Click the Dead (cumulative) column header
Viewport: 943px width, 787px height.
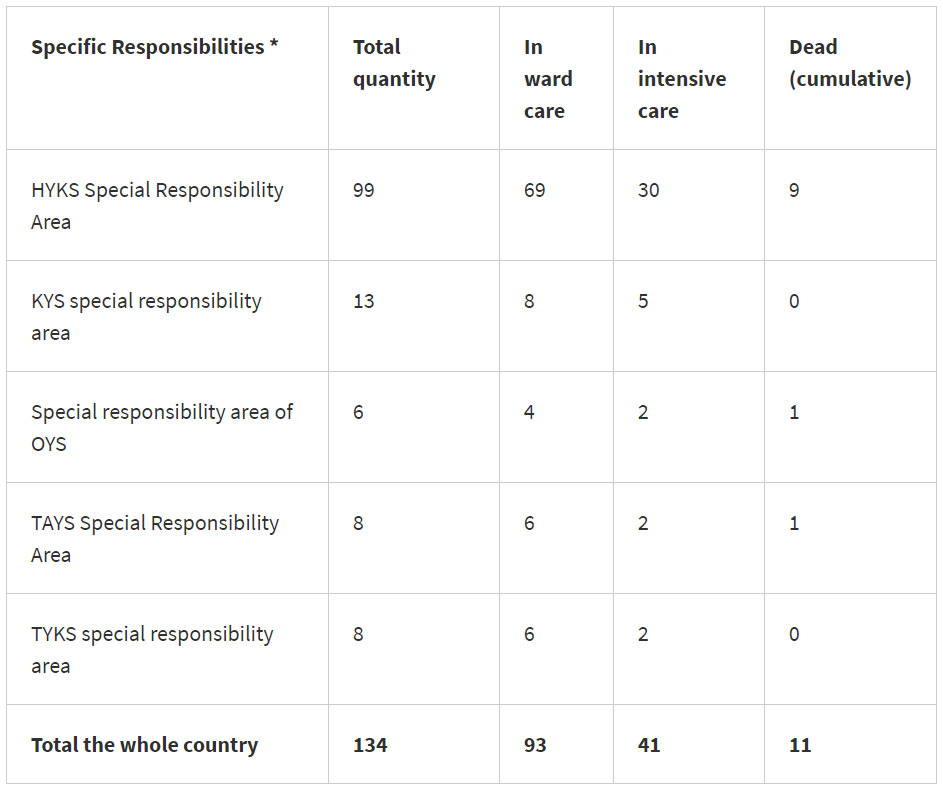click(849, 63)
